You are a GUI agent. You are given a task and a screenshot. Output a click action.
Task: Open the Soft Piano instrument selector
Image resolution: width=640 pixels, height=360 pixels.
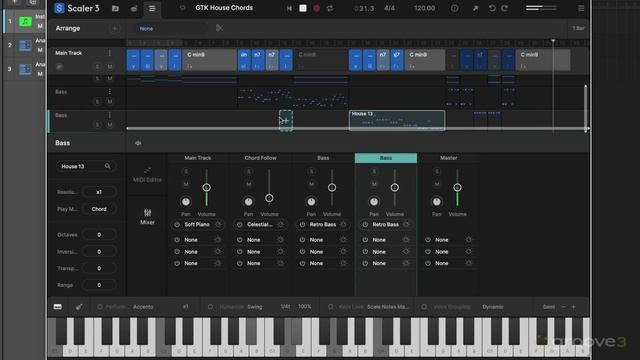[x=197, y=224]
